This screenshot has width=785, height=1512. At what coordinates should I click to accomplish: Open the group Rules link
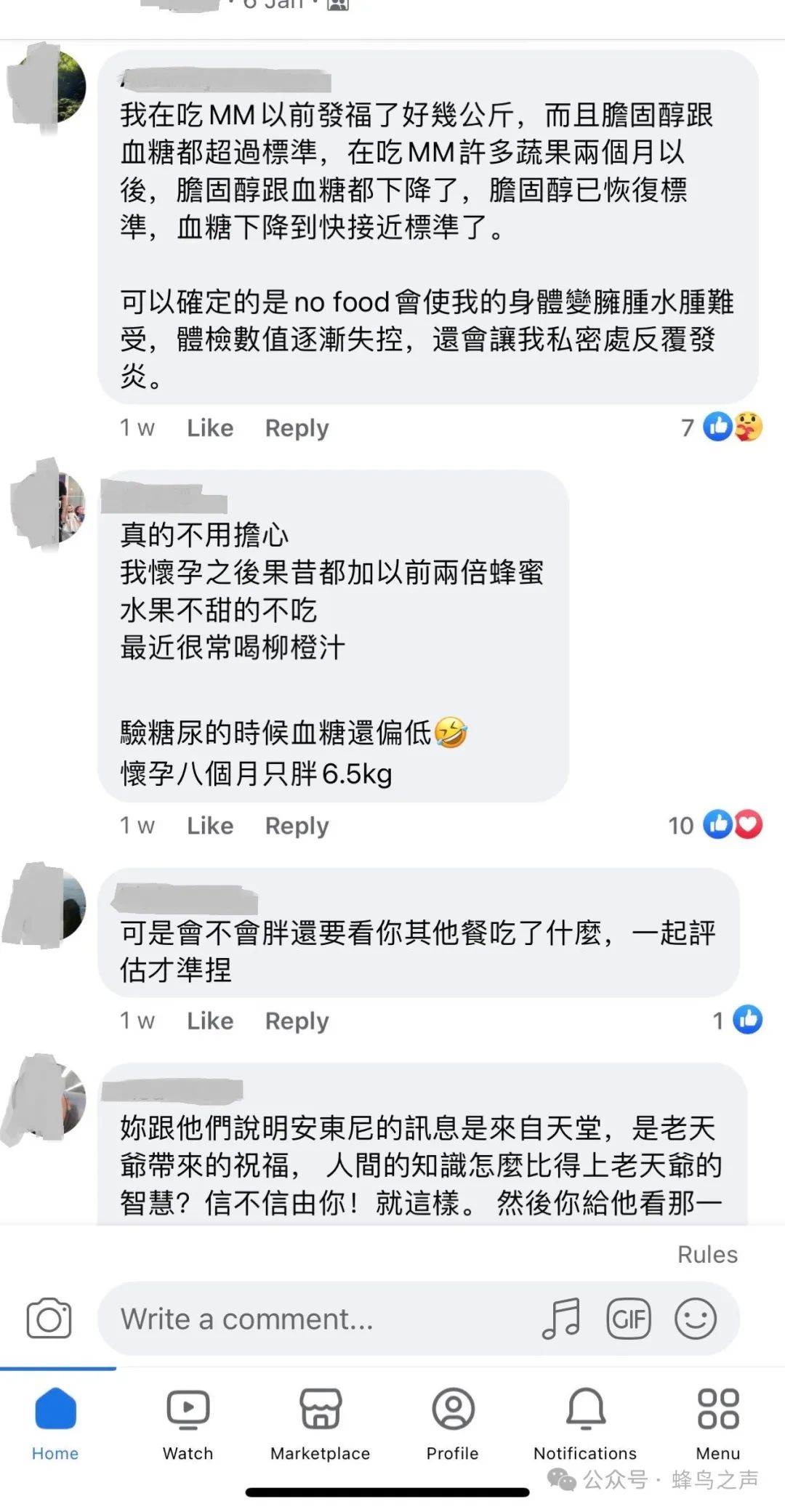click(x=707, y=1255)
